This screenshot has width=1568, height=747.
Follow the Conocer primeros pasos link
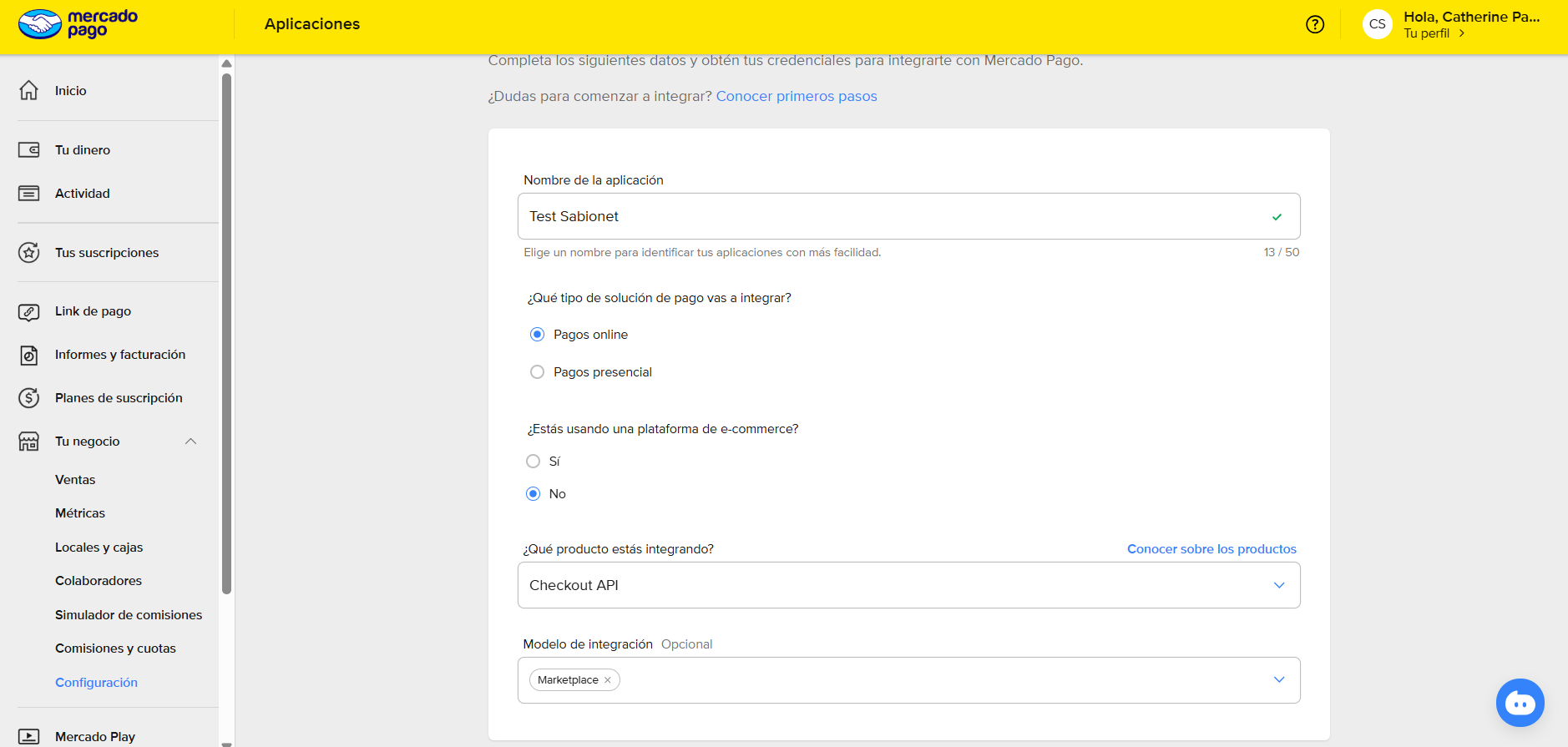[797, 96]
